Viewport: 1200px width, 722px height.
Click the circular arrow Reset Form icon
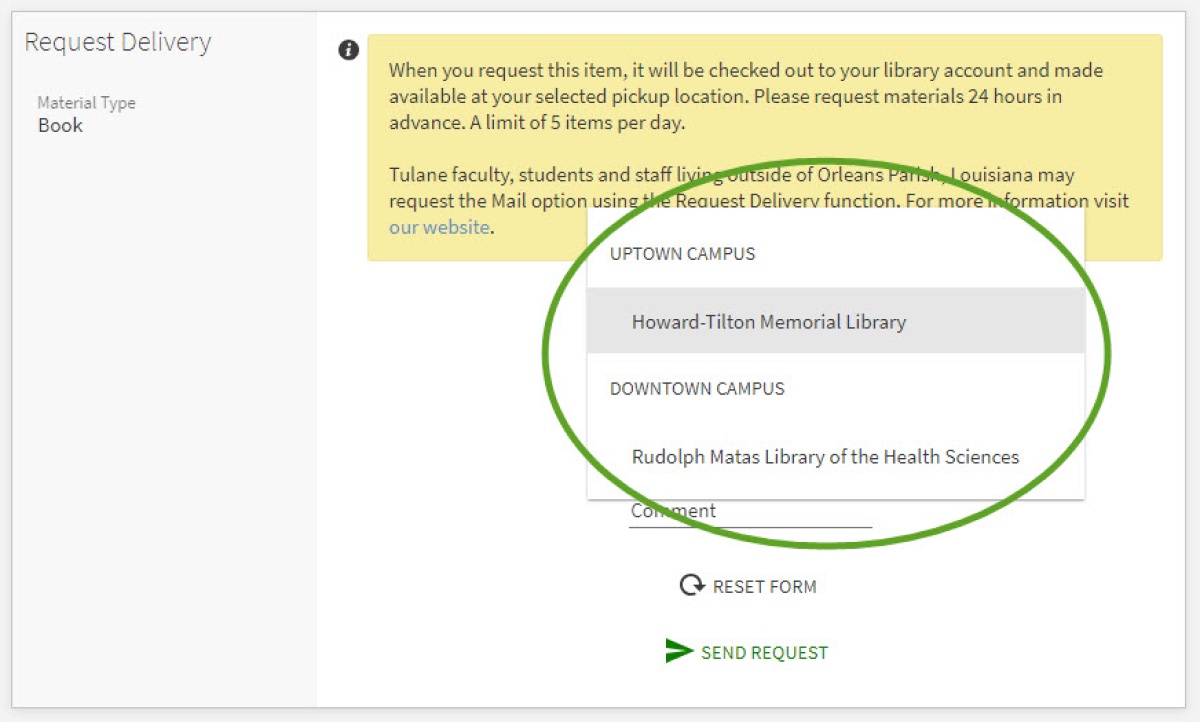pyautogui.click(x=691, y=585)
